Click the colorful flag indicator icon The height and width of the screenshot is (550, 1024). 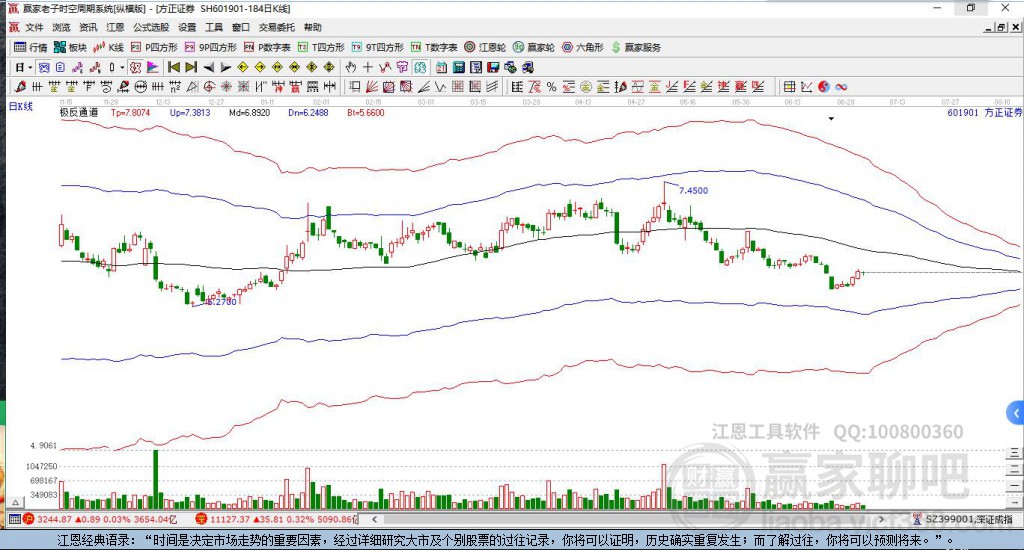152,67
